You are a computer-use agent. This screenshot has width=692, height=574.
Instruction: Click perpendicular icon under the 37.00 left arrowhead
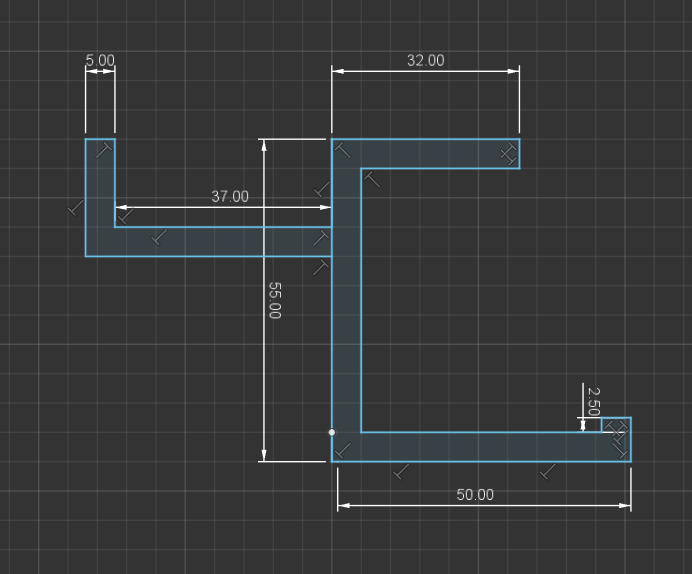click(126, 216)
